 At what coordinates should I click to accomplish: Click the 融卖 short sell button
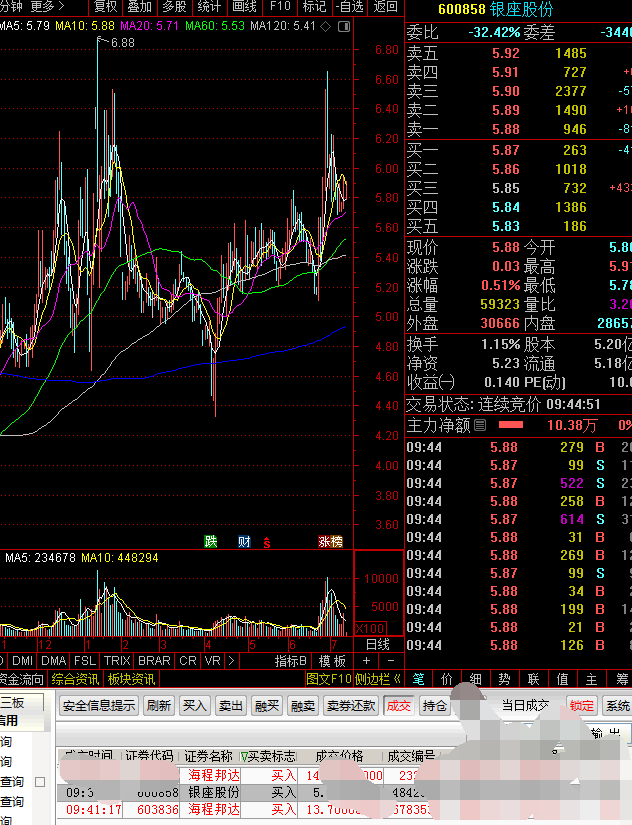303,706
